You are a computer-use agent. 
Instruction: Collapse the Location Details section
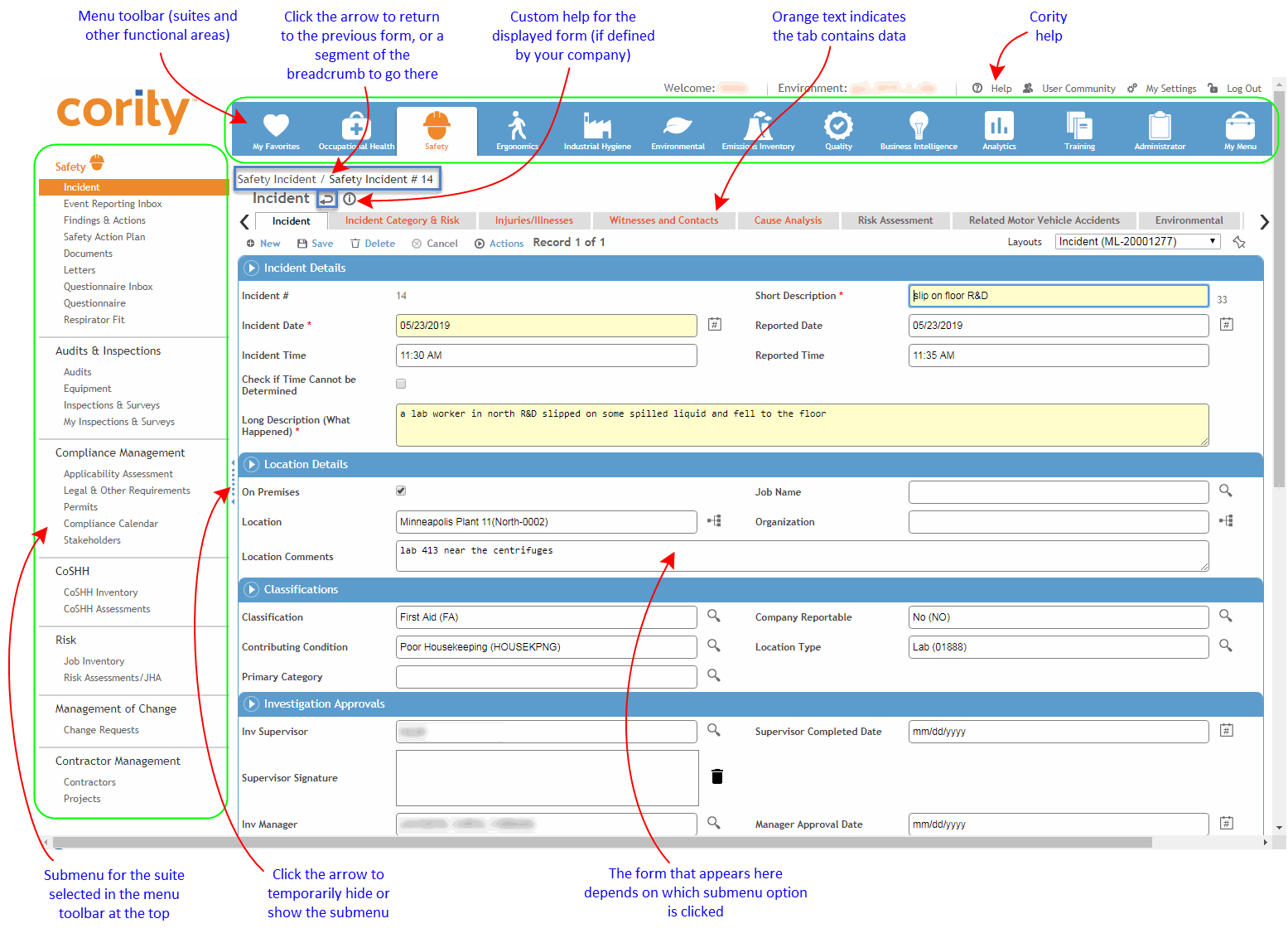pos(252,464)
